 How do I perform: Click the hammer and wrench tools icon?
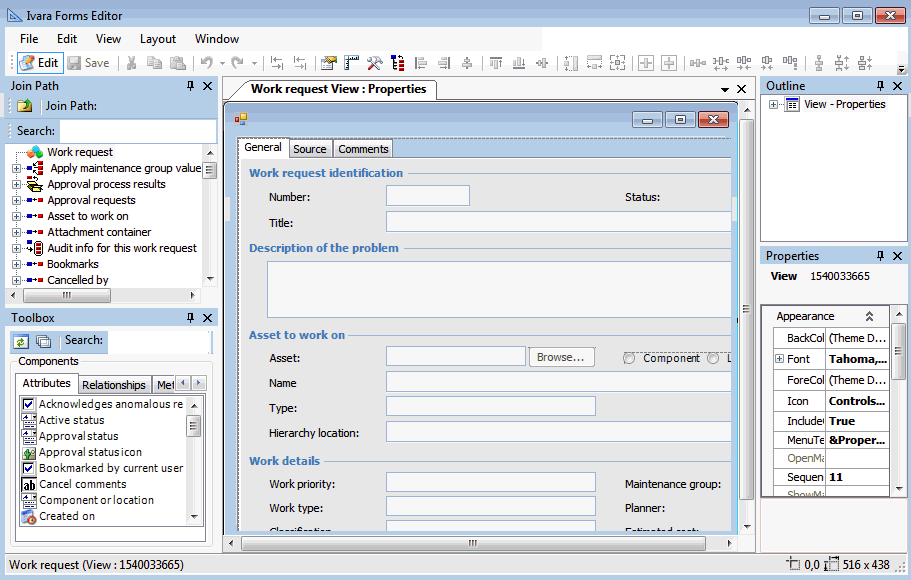tap(374, 63)
